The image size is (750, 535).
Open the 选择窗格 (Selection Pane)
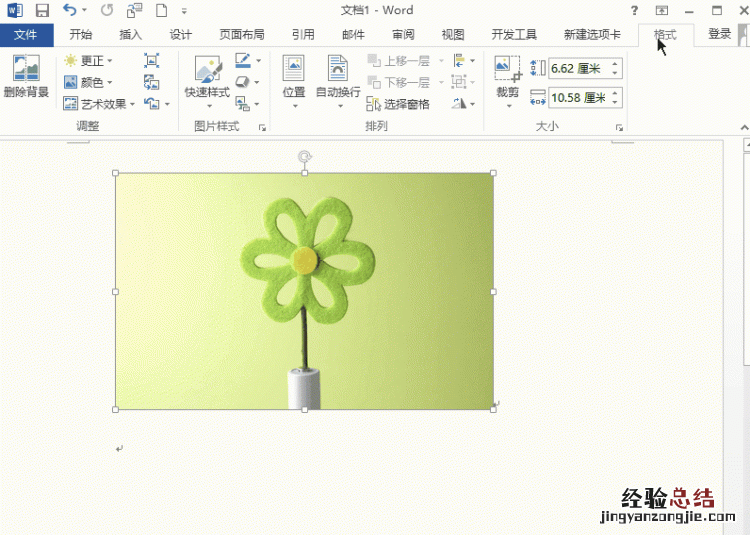(x=397, y=104)
